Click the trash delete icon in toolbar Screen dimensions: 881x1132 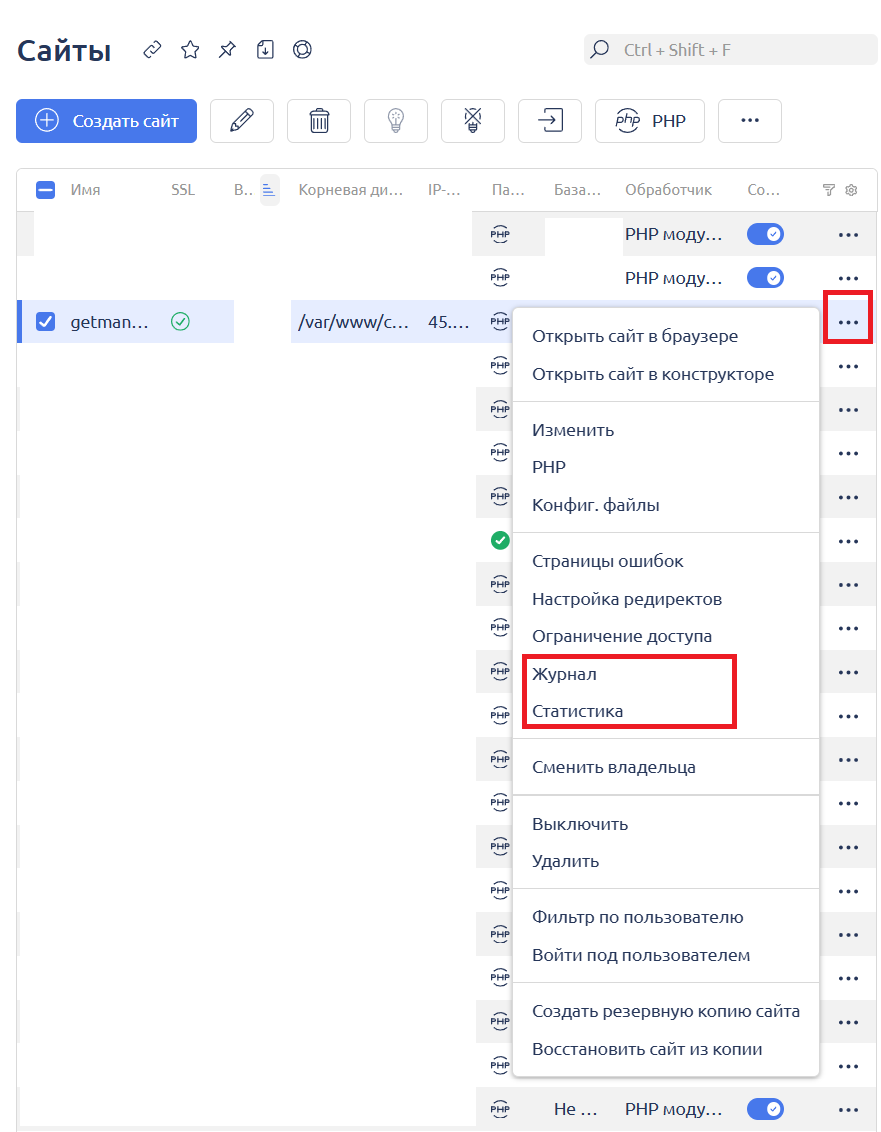point(319,121)
